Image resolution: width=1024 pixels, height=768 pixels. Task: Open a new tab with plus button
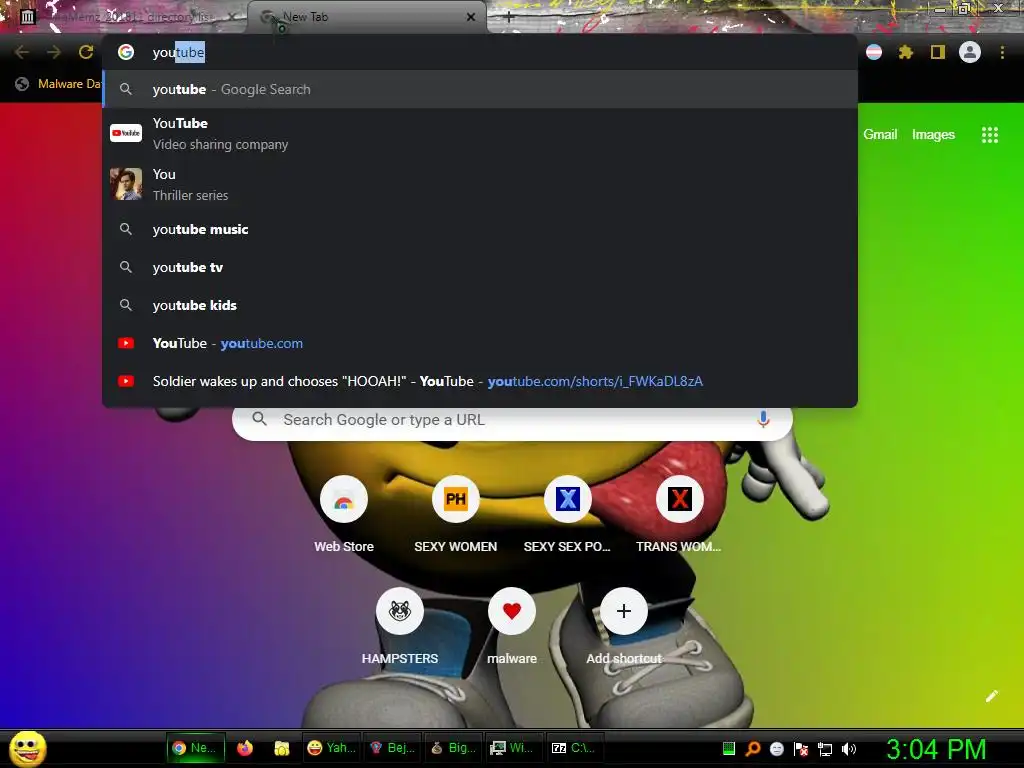click(x=509, y=18)
